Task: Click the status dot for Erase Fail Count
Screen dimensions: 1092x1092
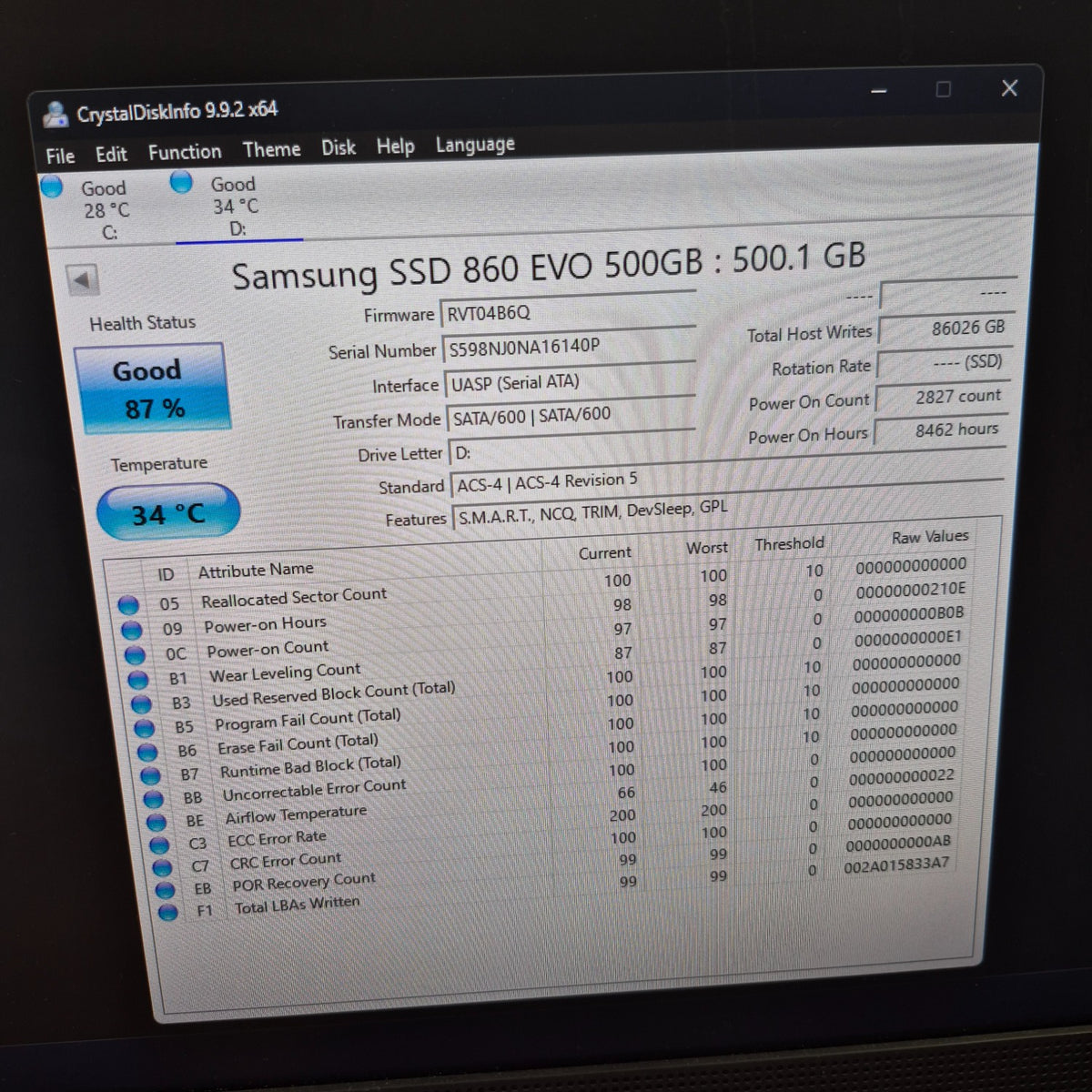Action: [x=147, y=753]
